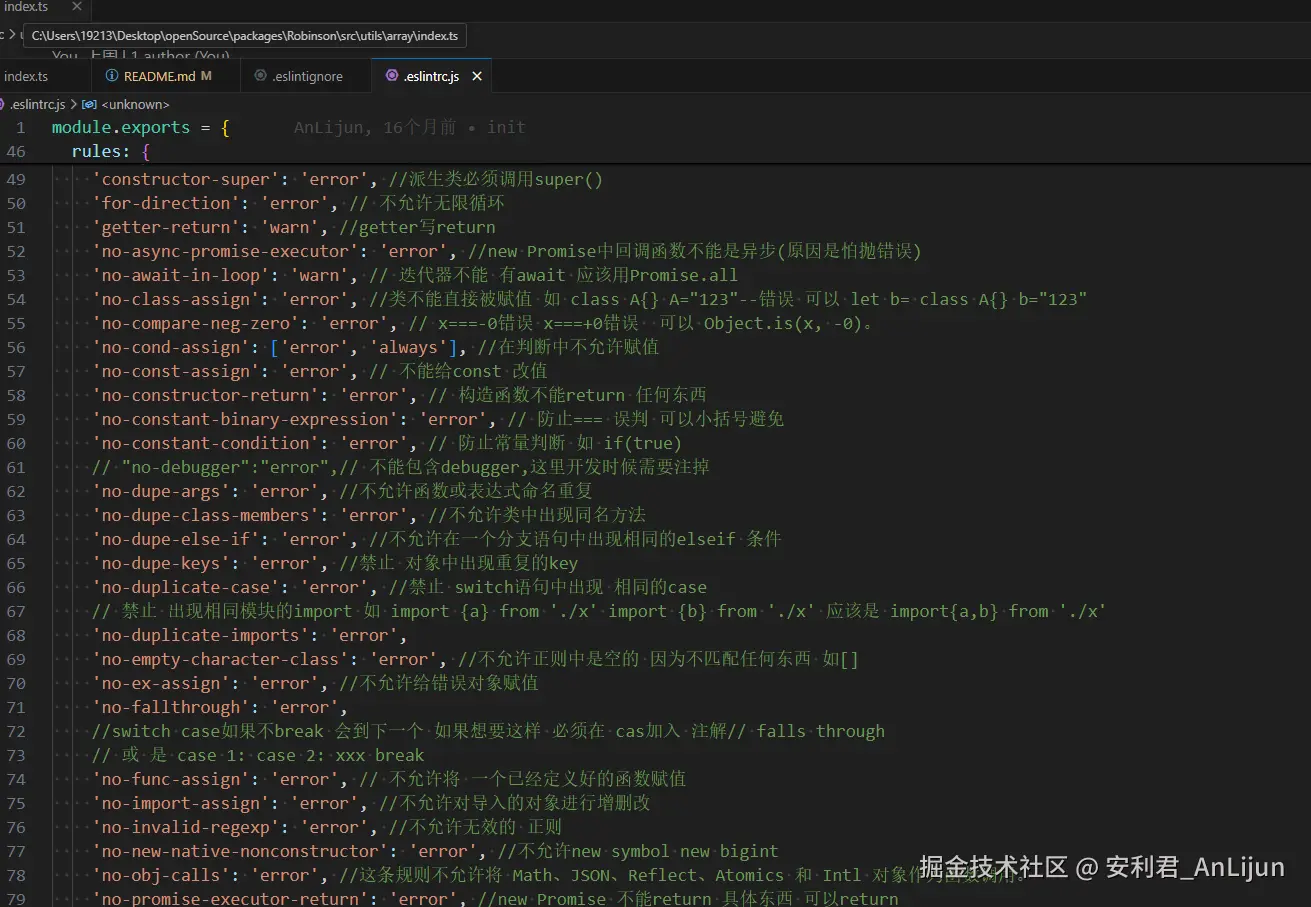This screenshot has width=1311, height=907.
Task: Click 'if(true)' in the no-constant-condition comment
Action: tap(642, 444)
